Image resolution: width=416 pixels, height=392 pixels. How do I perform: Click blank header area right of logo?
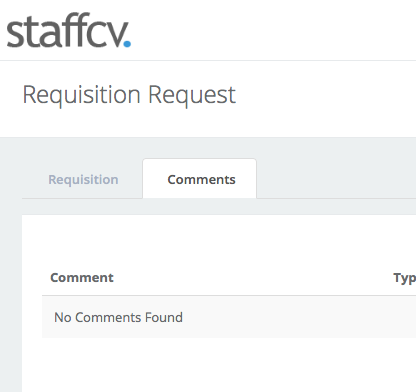(x=273, y=30)
